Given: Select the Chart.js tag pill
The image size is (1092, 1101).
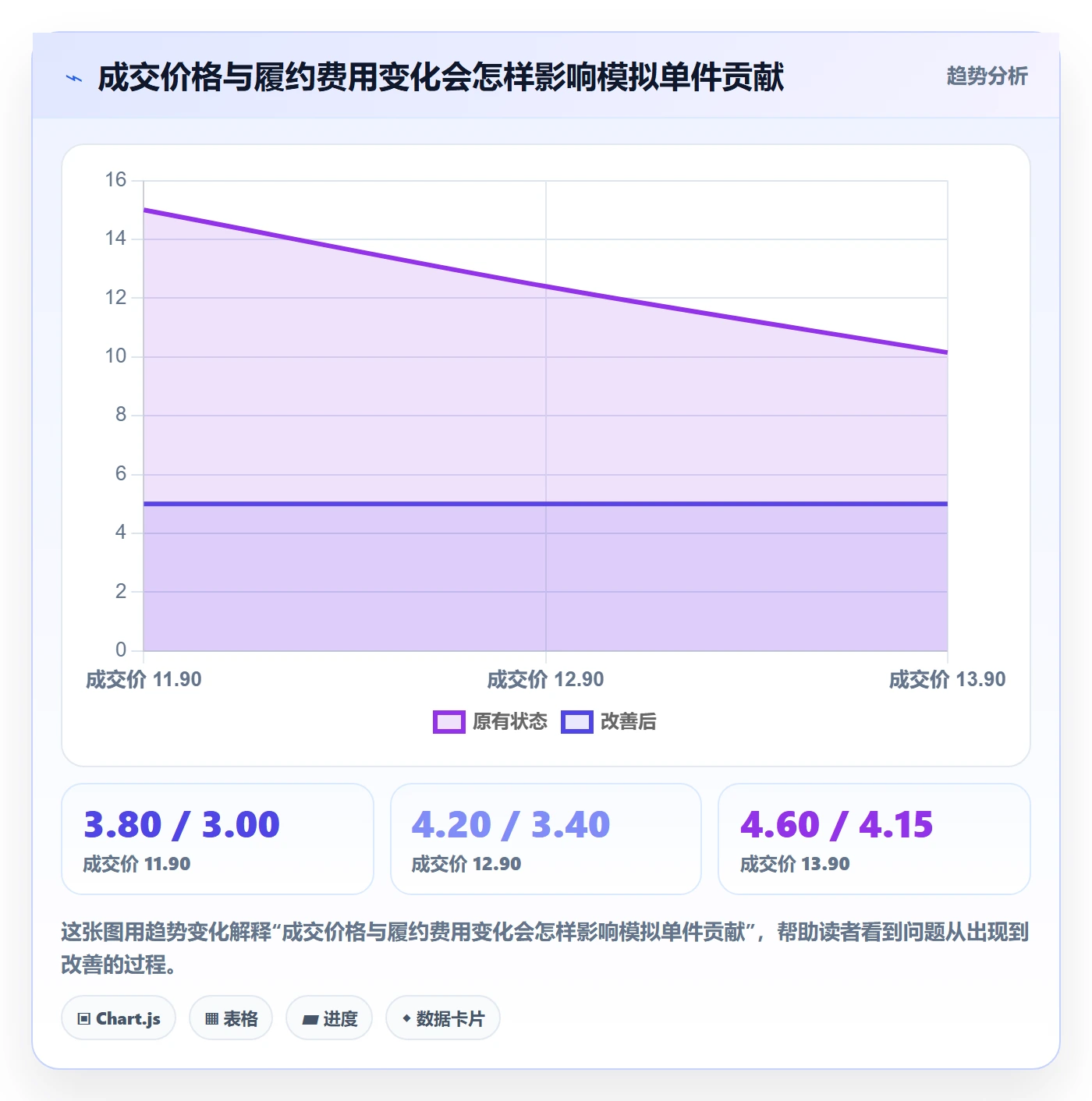Looking at the screenshot, I should click(x=119, y=1018).
